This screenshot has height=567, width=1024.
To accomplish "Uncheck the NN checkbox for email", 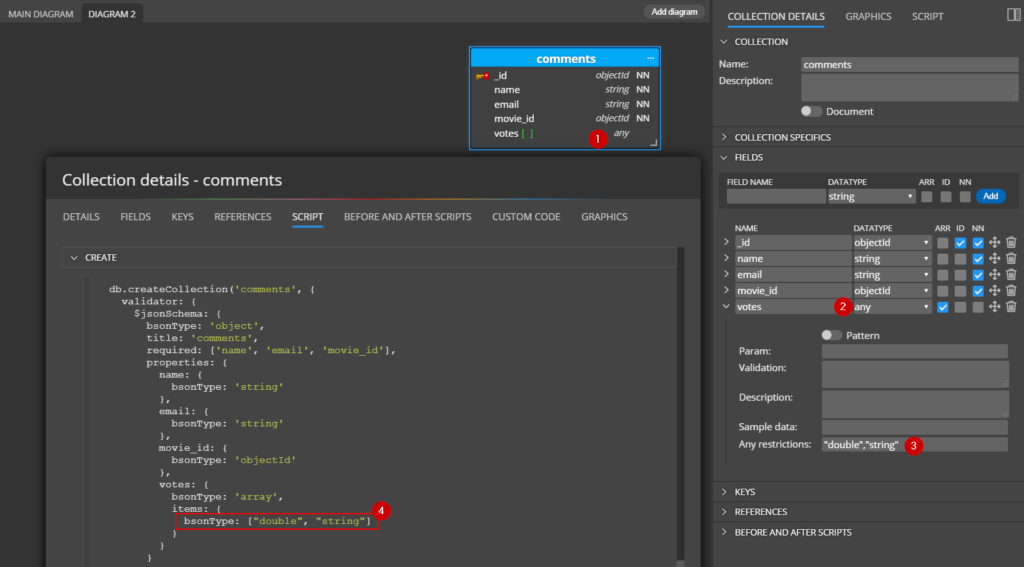I will 978,275.
